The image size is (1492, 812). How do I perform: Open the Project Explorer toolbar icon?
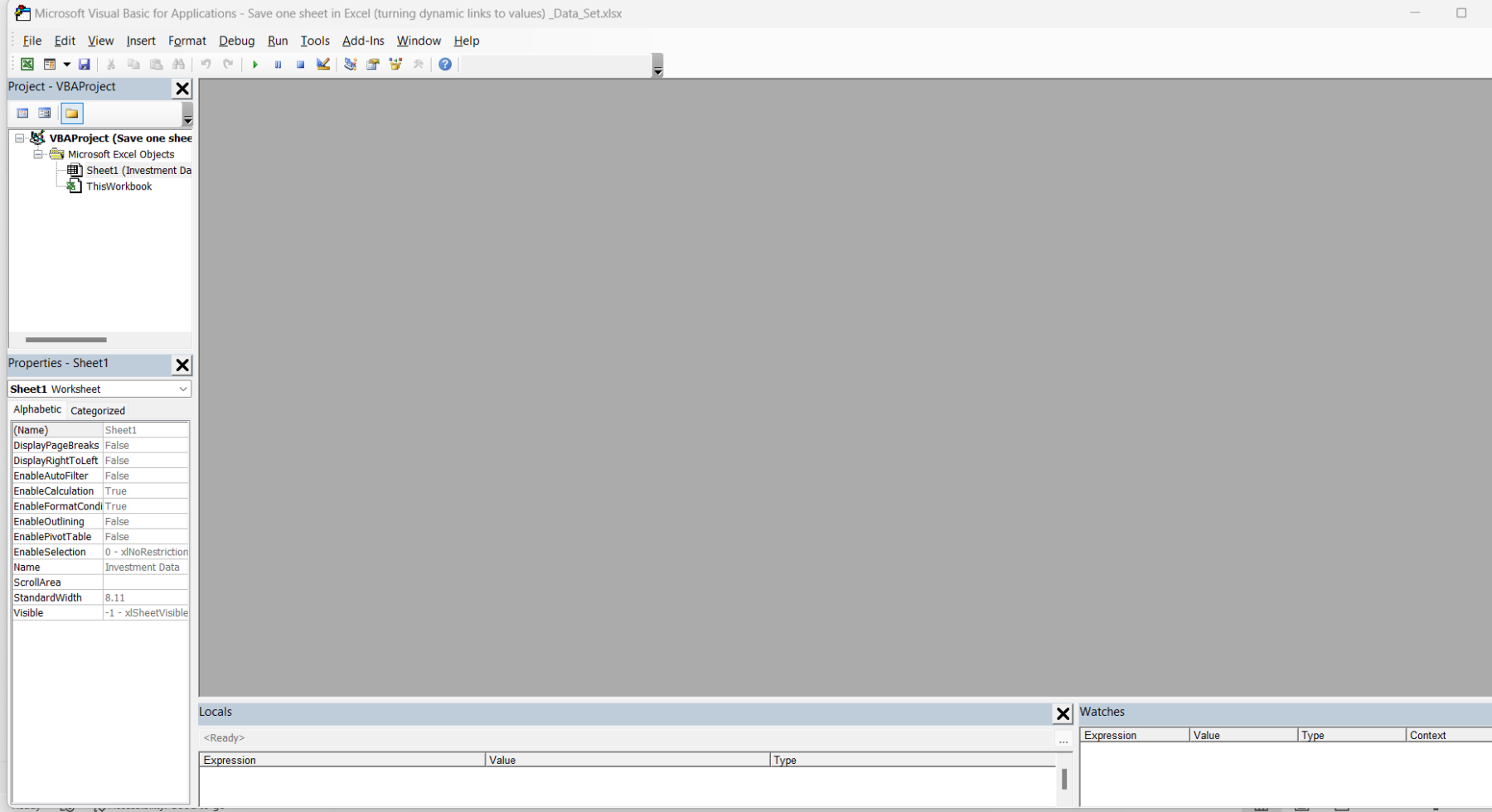click(351, 65)
